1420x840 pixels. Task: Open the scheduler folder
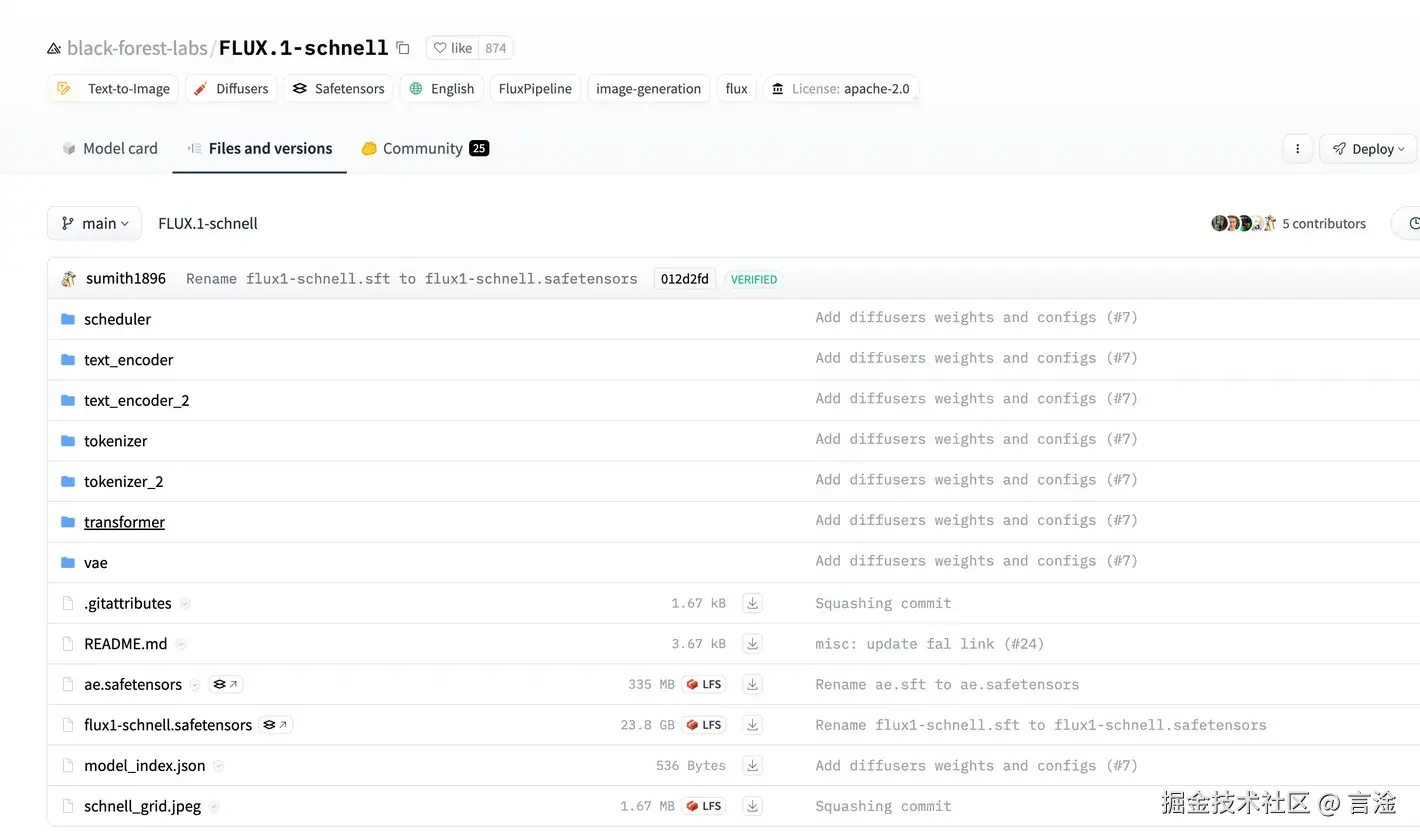(x=117, y=319)
